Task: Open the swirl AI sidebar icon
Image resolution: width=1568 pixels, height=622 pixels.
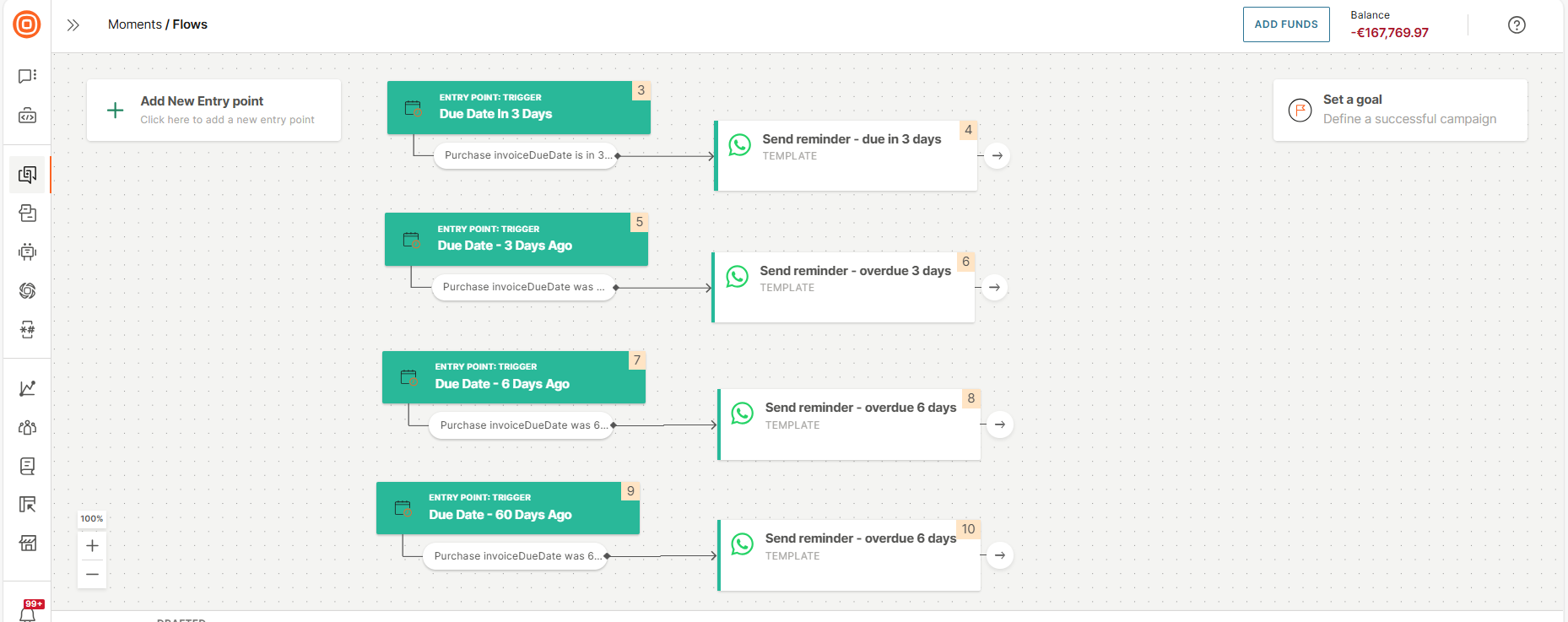Action: click(27, 290)
